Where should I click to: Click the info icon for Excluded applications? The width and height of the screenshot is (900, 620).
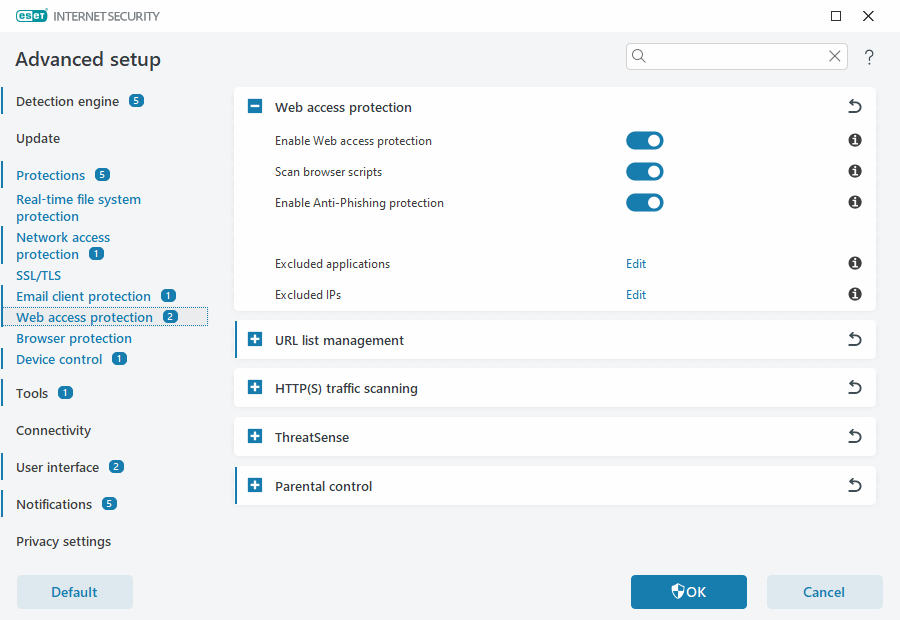point(855,263)
